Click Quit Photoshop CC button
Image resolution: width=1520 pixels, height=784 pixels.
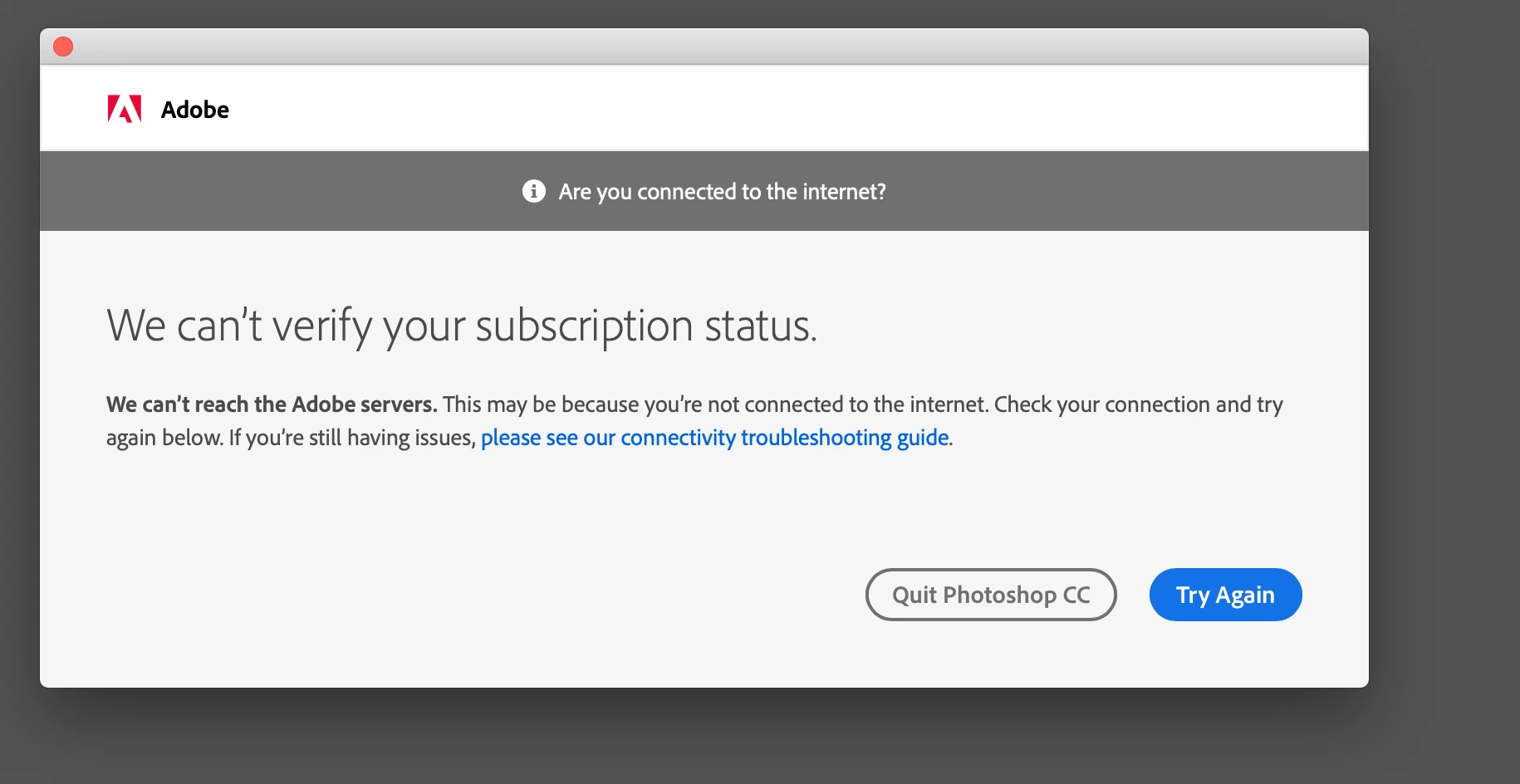point(991,595)
